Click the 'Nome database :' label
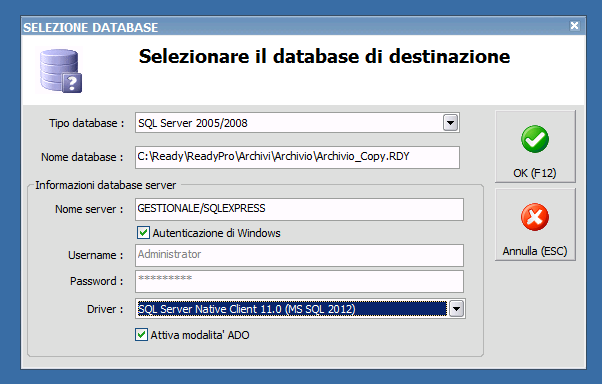Screen dimensions: 602x384 pyautogui.click(x=82, y=157)
